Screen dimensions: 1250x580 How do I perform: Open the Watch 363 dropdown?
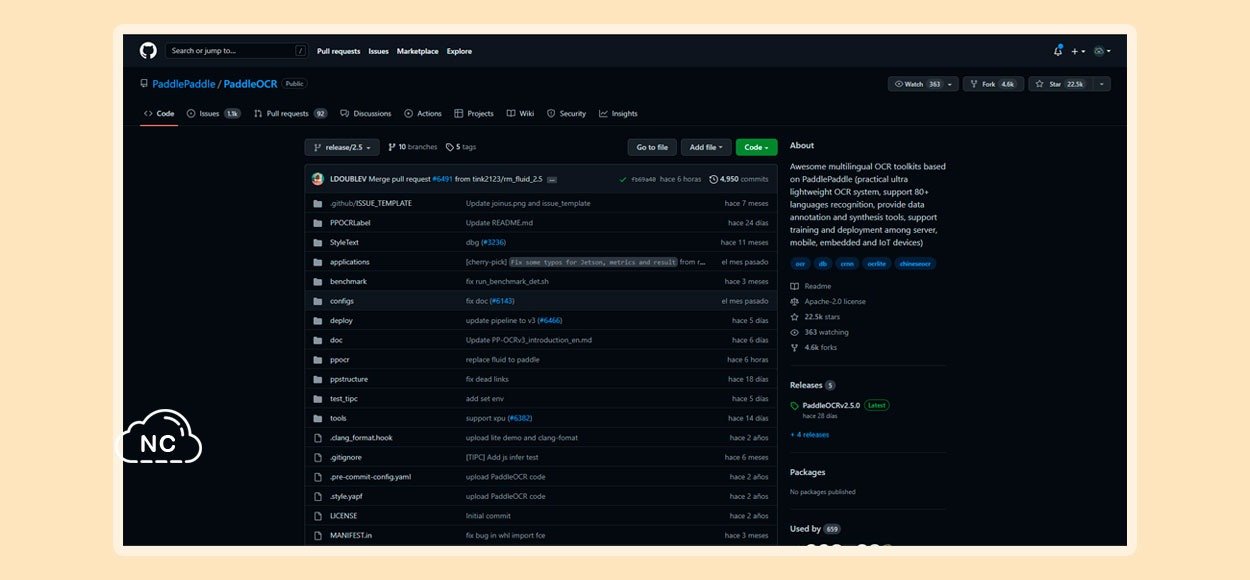[x=923, y=84]
